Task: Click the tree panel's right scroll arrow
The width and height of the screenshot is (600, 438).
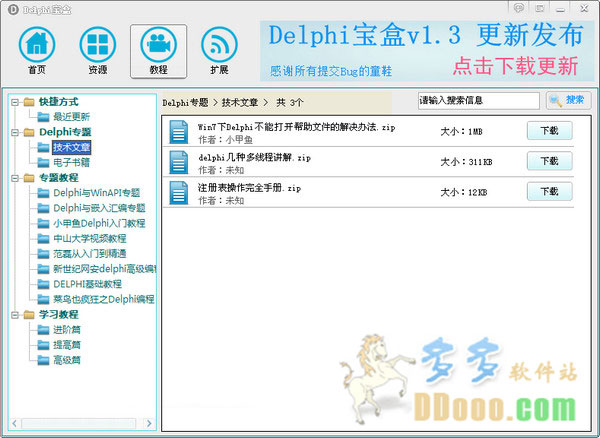Action: point(149,423)
